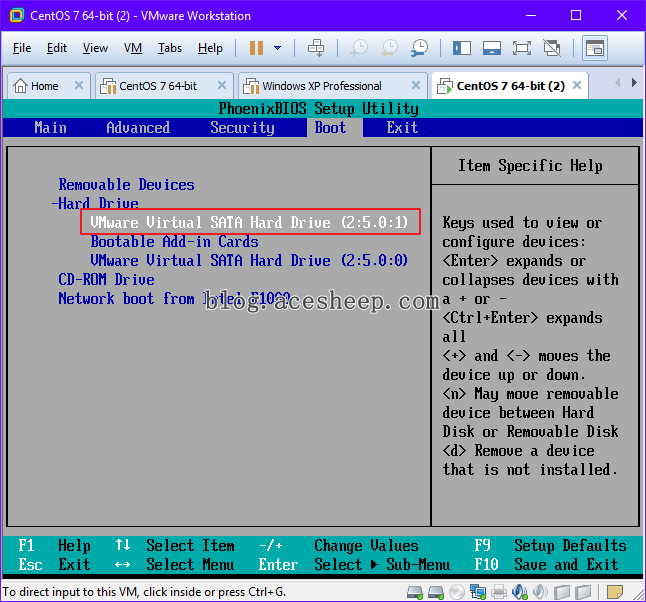The image size is (646, 602).
Task: Click the leftmost hard disk status icon
Action: point(415,593)
